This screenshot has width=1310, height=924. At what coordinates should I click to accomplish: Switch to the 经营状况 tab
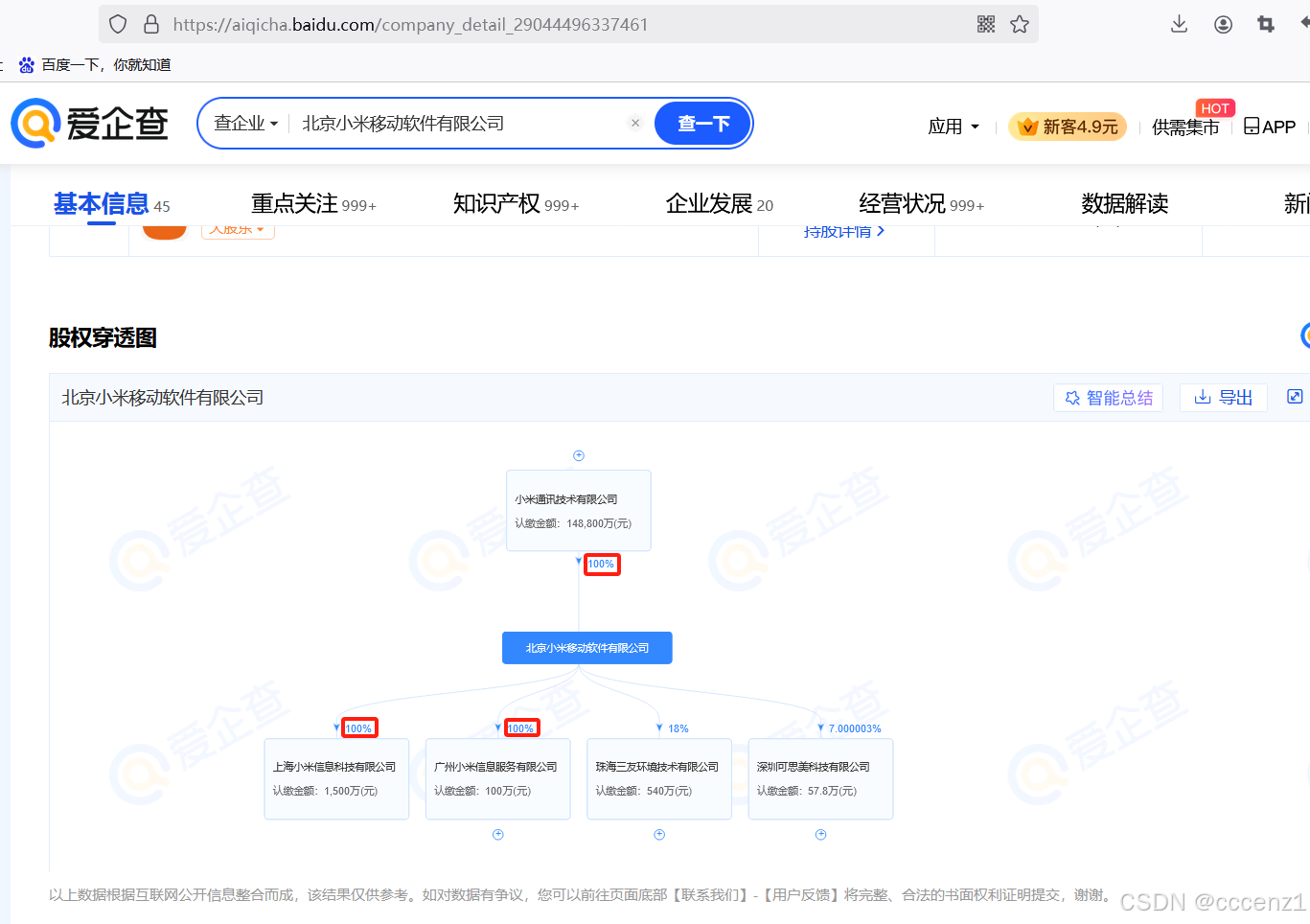pyautogui.click(x=921, y=204)
